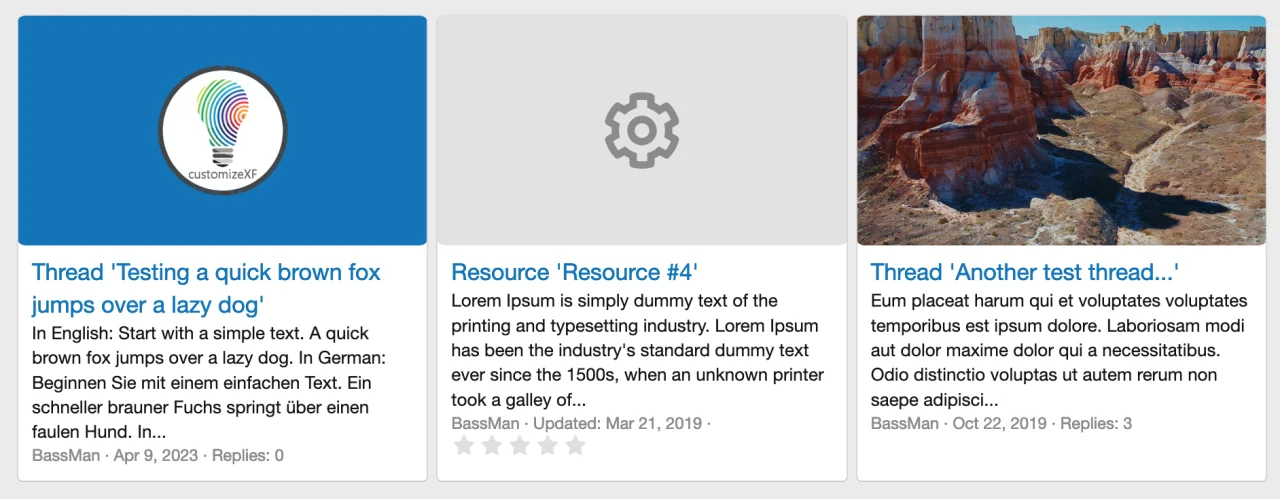Click the Lorem Ipsum description snippet
Viewport: 1280px width, 499px height.
(637, 350)
